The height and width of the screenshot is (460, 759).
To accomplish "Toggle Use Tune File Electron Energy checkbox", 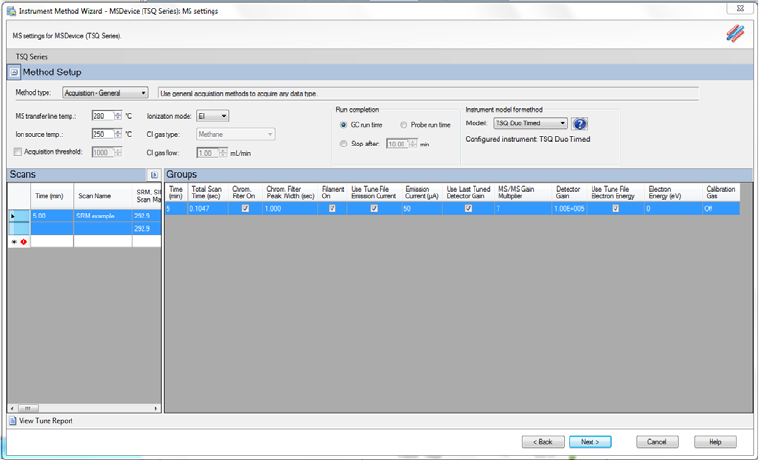I will 615,209.
